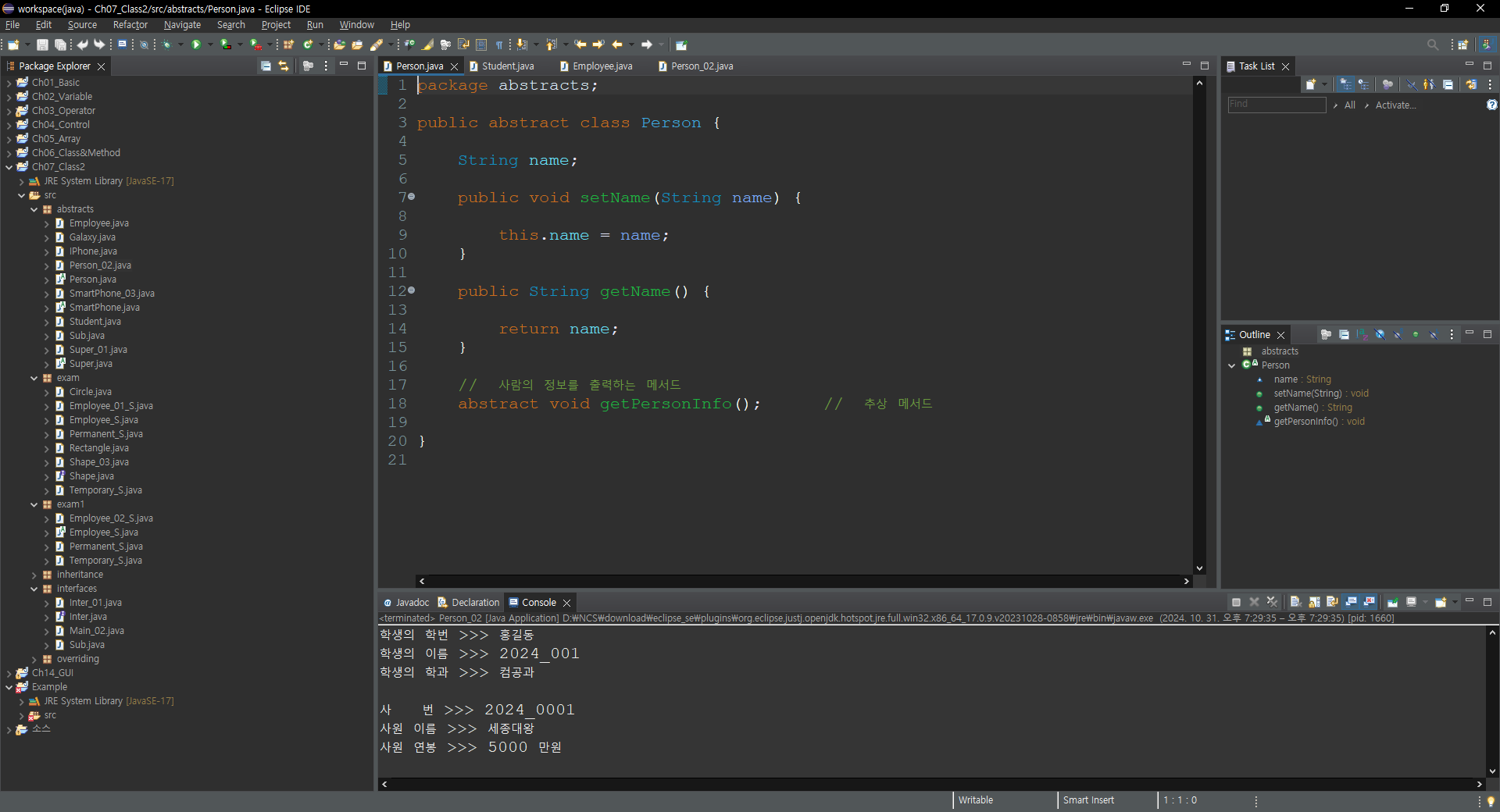Click the All filter link in Task List
The width and height of the screenshot is (1500, 812).
tap(1350, 105)
